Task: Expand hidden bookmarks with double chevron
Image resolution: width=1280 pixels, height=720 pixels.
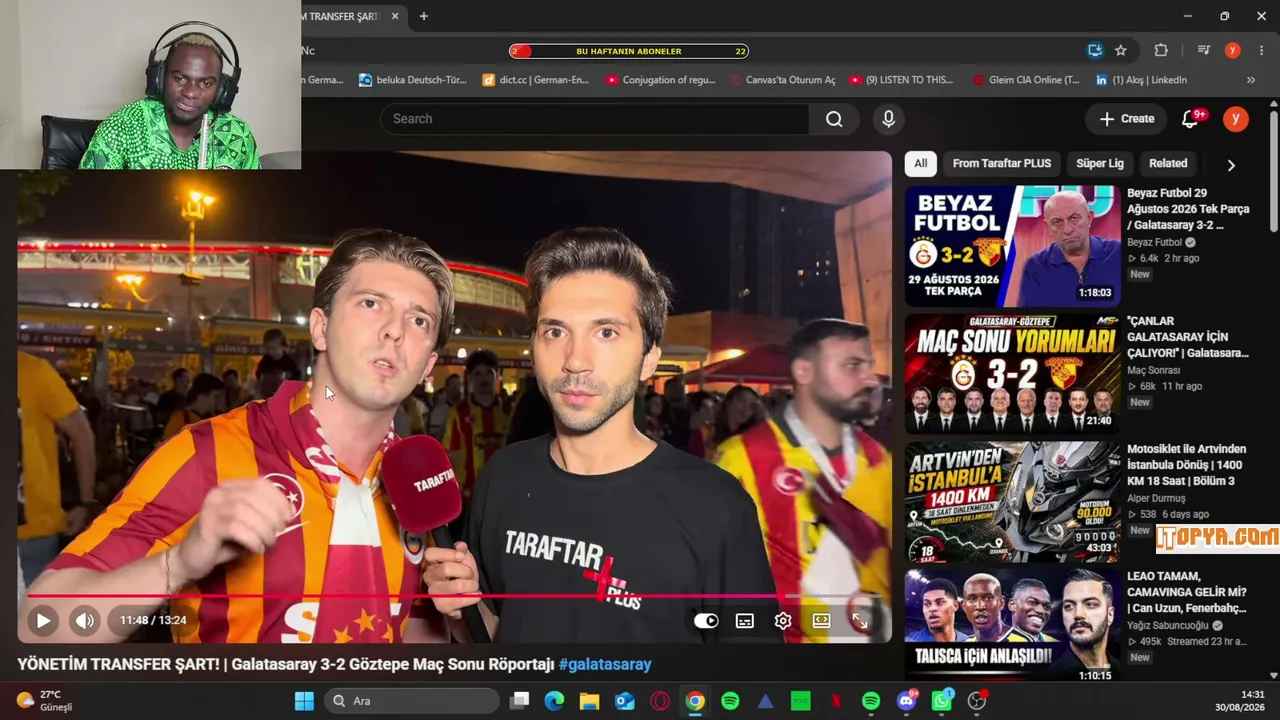Action: click(x=1250, y=80)
